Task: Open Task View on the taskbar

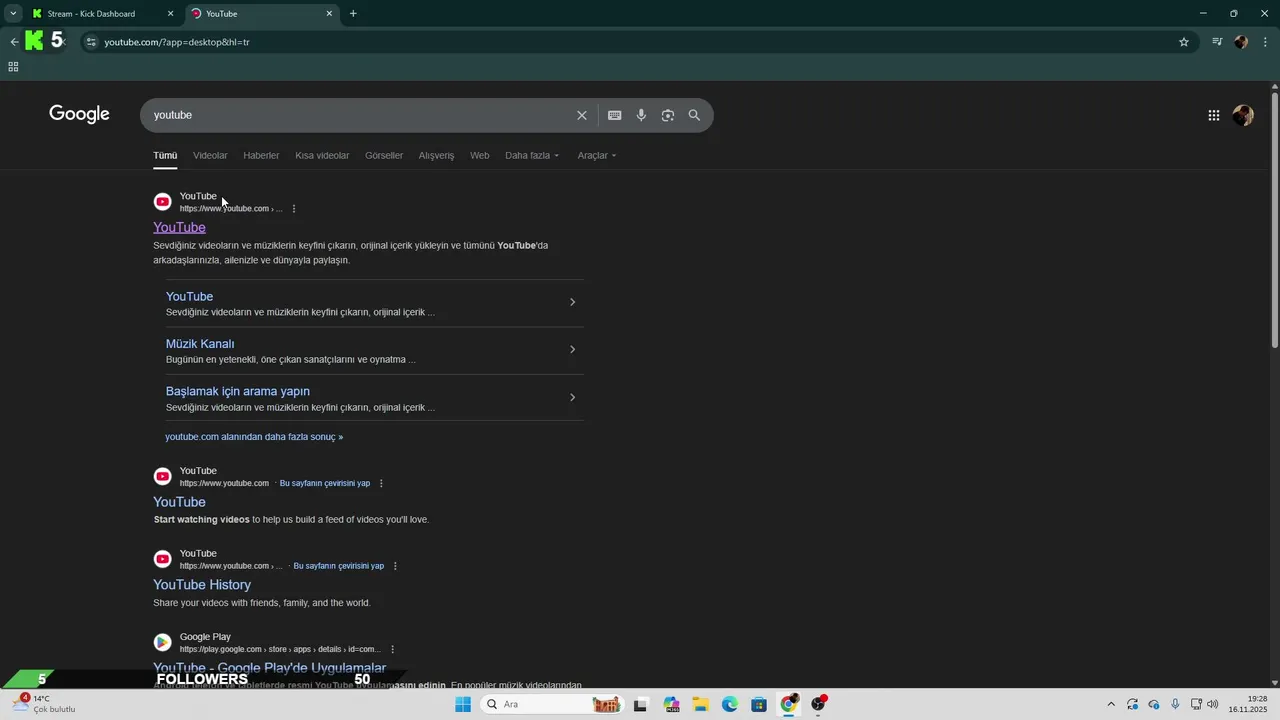Action: click(641, 704)
